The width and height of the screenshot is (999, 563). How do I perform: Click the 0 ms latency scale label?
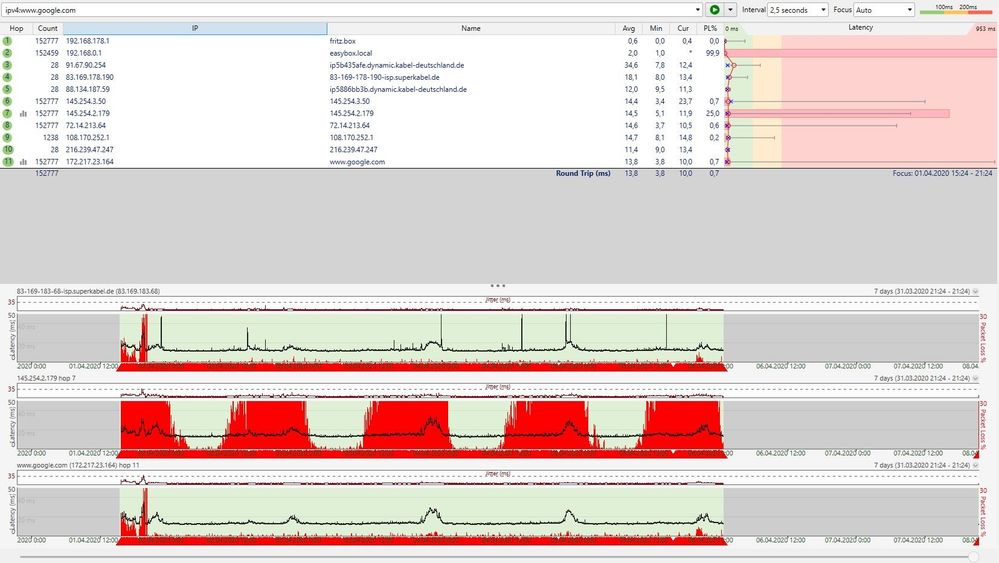click(731, 29)
